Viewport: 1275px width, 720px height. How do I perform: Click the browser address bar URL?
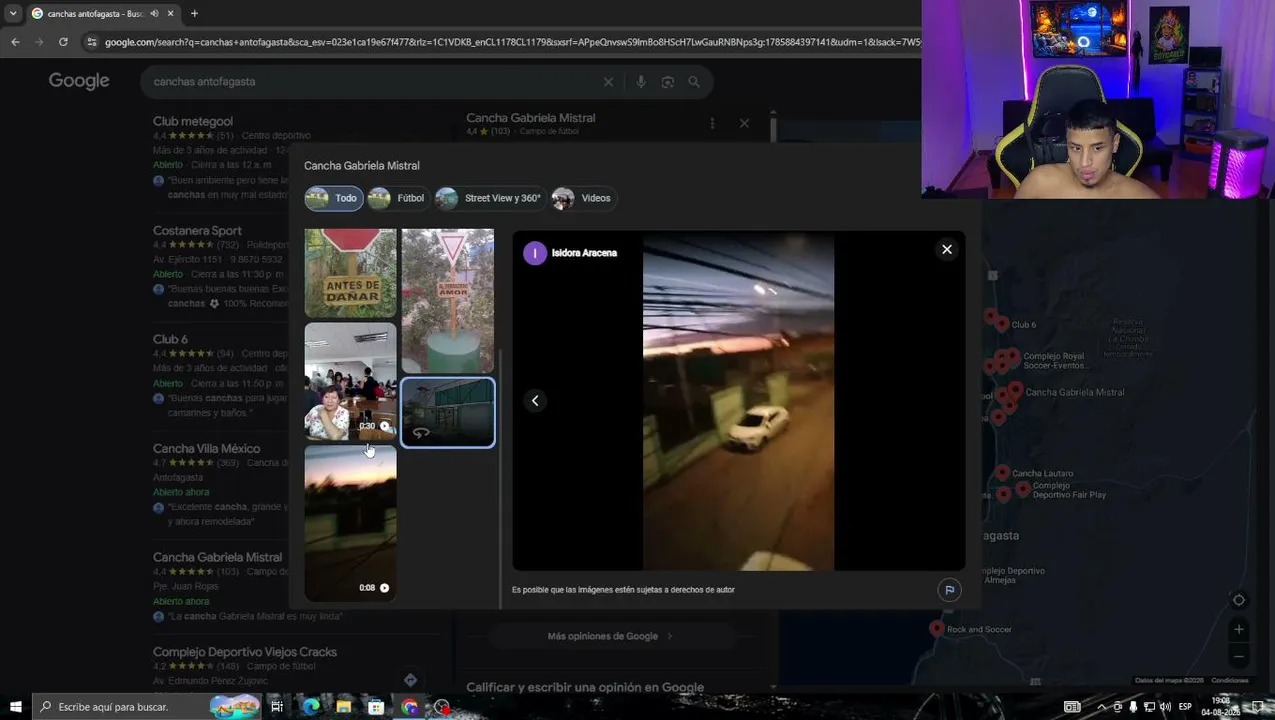(512, 42)
